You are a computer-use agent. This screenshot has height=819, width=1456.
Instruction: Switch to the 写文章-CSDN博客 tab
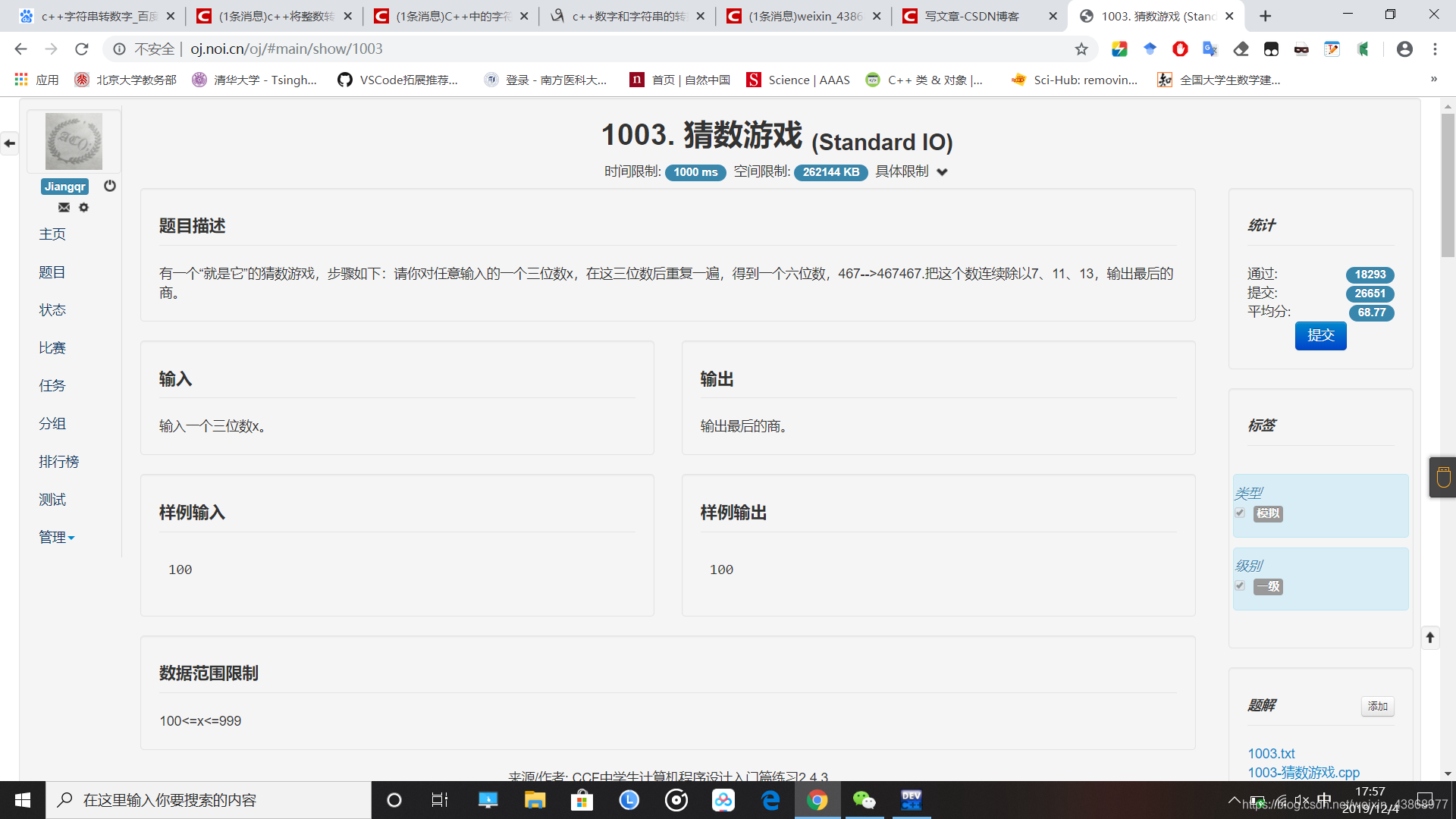(x=973, y=15)
